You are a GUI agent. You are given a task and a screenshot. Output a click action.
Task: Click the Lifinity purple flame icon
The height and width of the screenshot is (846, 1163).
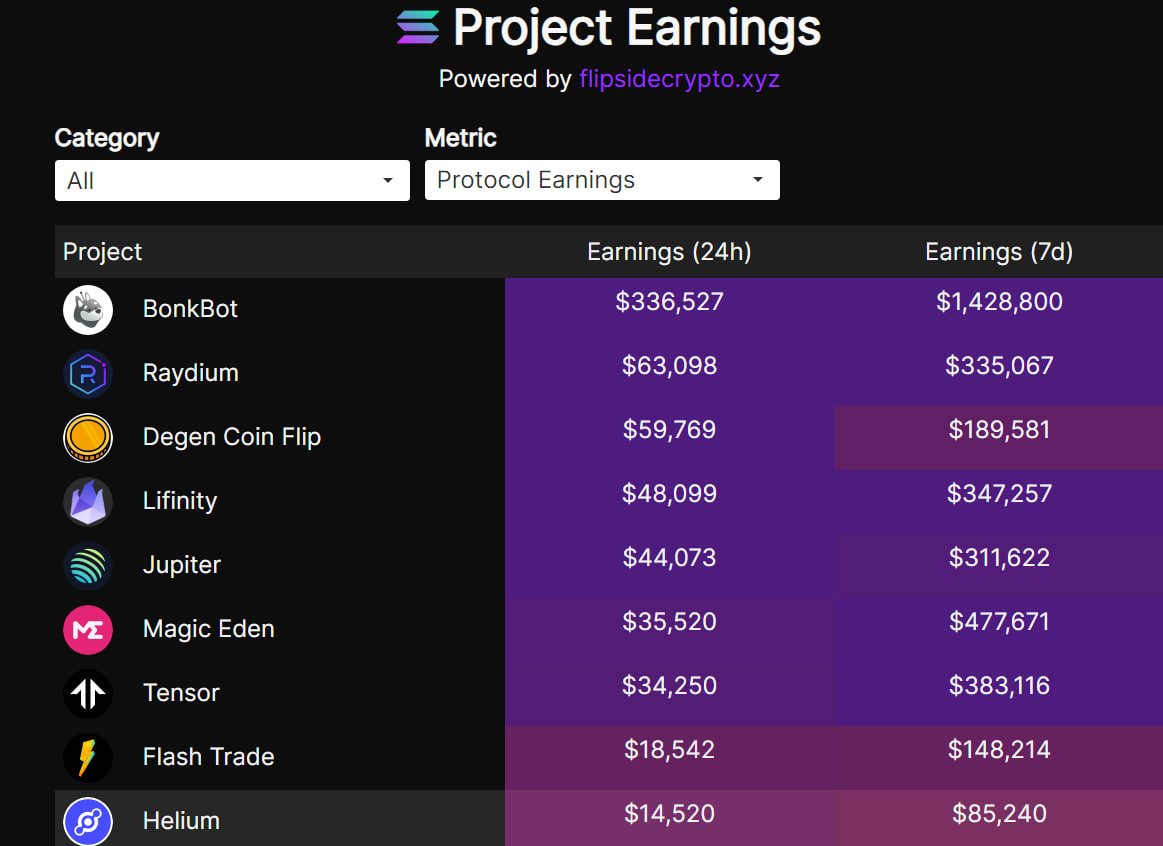coord(88,502)
